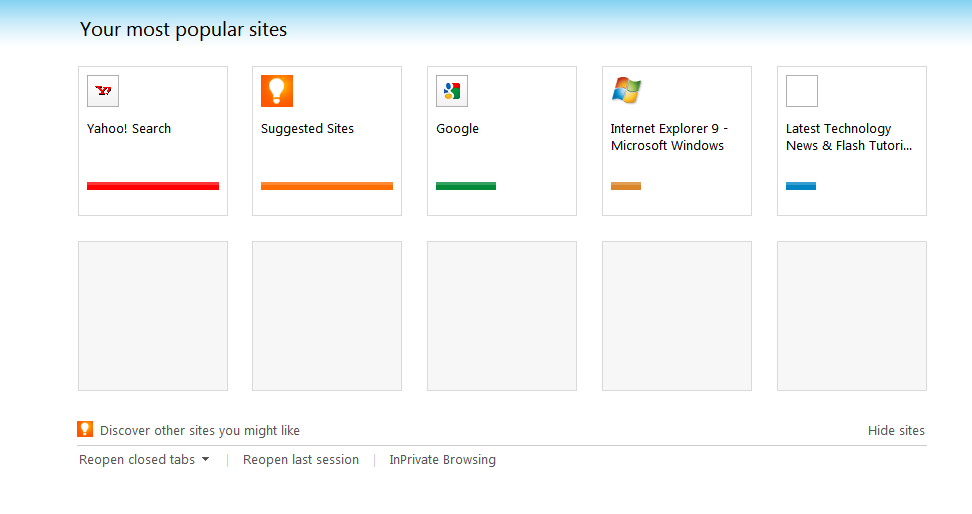
Task: Start InPrivate Browsing
Action: coord(442,460)
